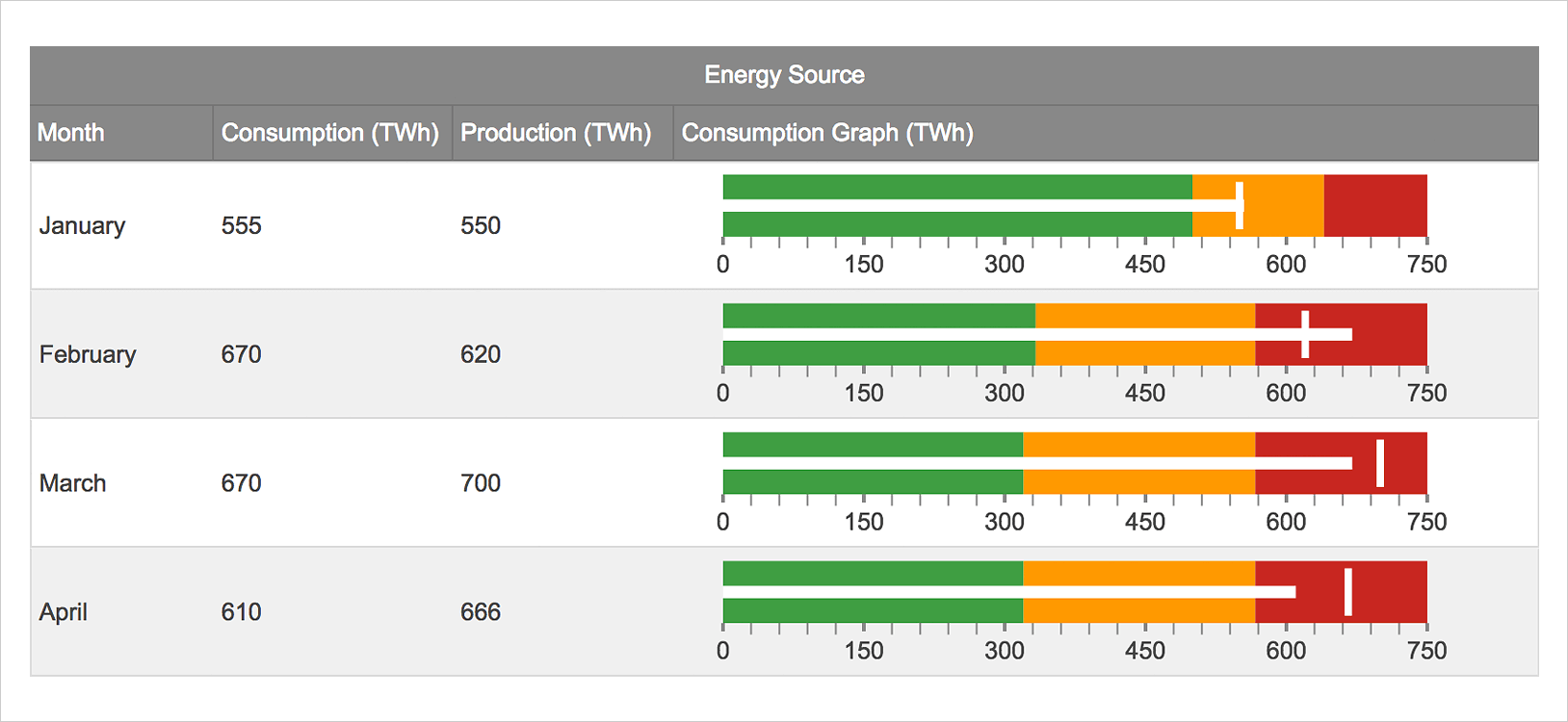Viewport: 1568px width, 722px height.
Task: Click the Production (TWh) column header
Action: tap(556, 133)
